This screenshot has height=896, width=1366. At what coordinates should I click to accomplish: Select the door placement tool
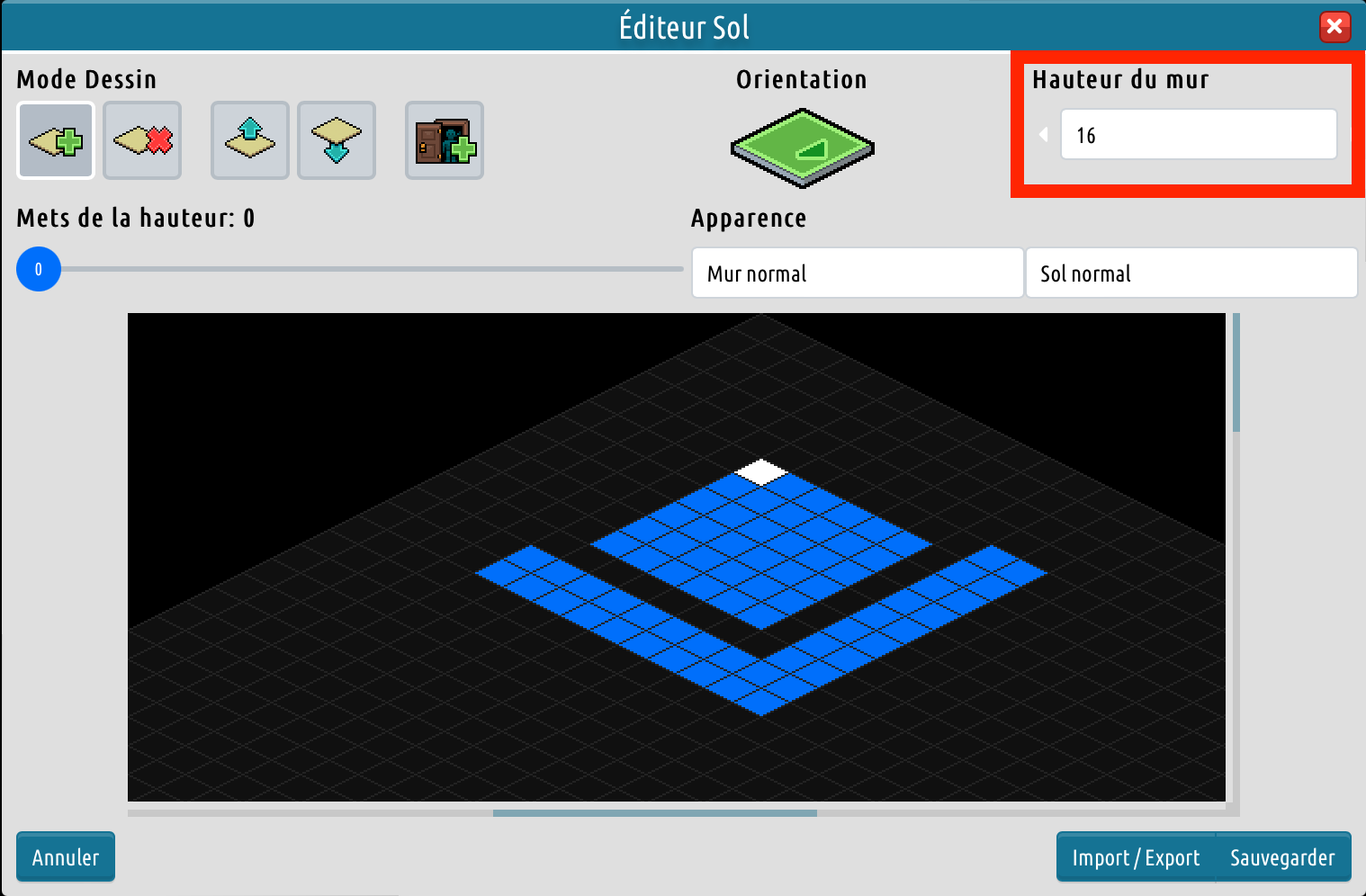click(x=445, y=140)
